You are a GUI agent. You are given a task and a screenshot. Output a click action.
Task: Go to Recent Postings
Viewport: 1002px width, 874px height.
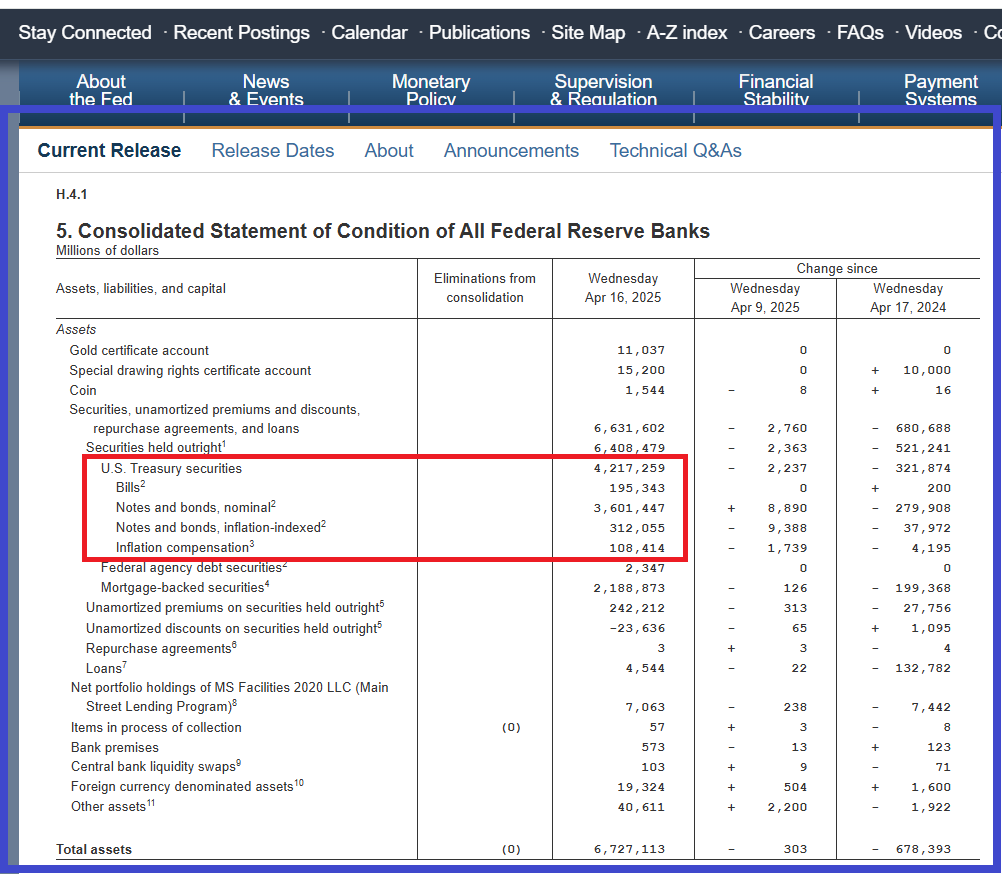point(241,33)
